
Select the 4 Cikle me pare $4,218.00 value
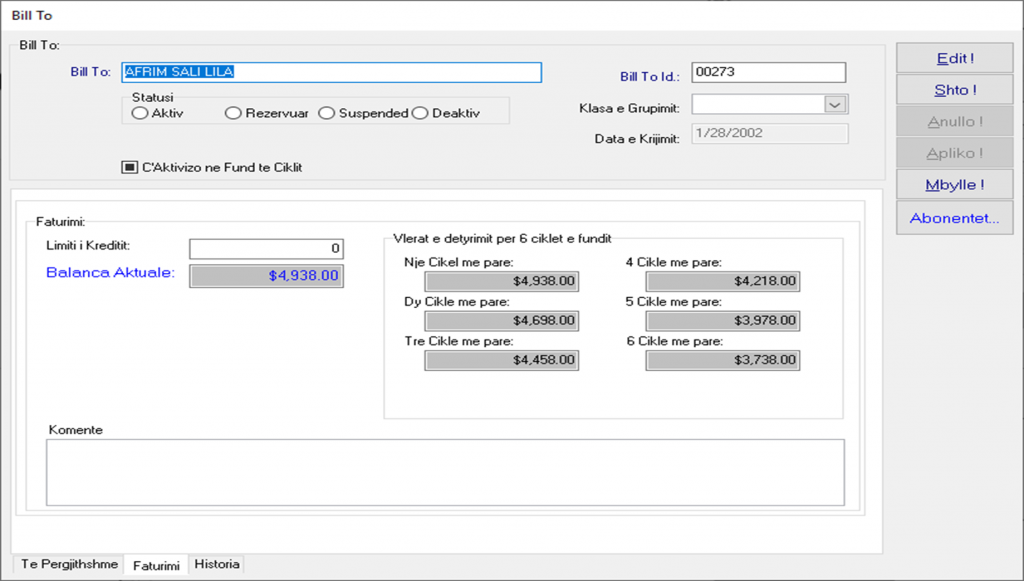pyautogui.click(x=723, y=281)
